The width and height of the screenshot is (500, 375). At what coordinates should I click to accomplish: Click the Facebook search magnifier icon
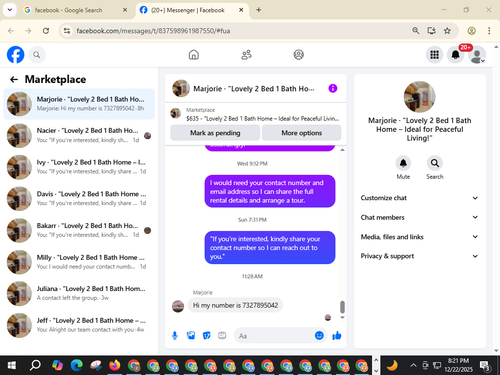tap(37, 55)
